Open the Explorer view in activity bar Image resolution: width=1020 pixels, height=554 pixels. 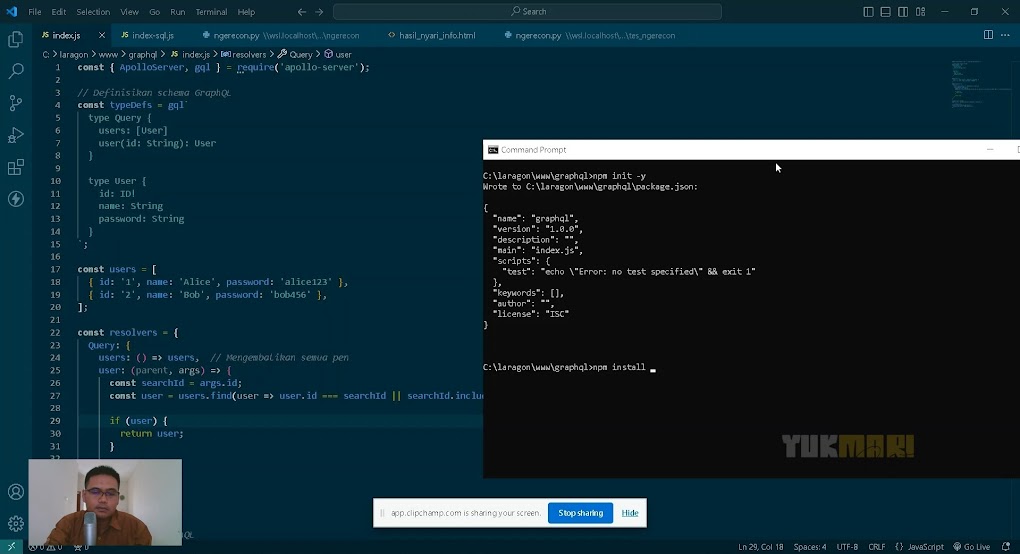click(x=16, y=40)
